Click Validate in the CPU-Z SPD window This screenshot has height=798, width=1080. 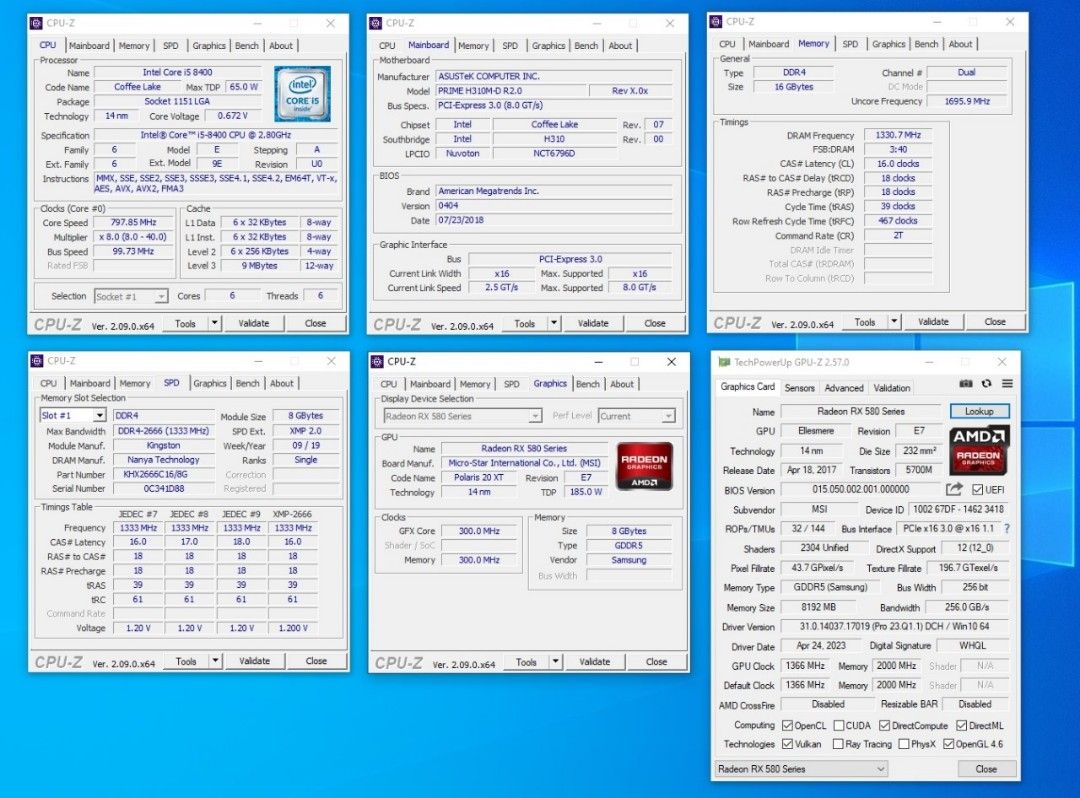click(254, 660)
